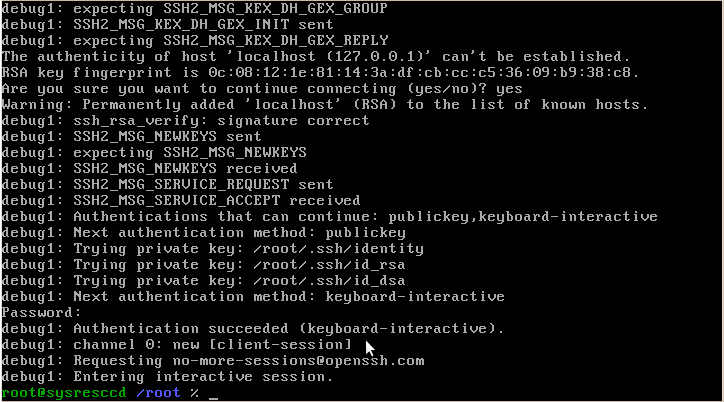Click 'Entering interactive session' line
The height and width of the screenshot is (402, 724).
(167, 377)
